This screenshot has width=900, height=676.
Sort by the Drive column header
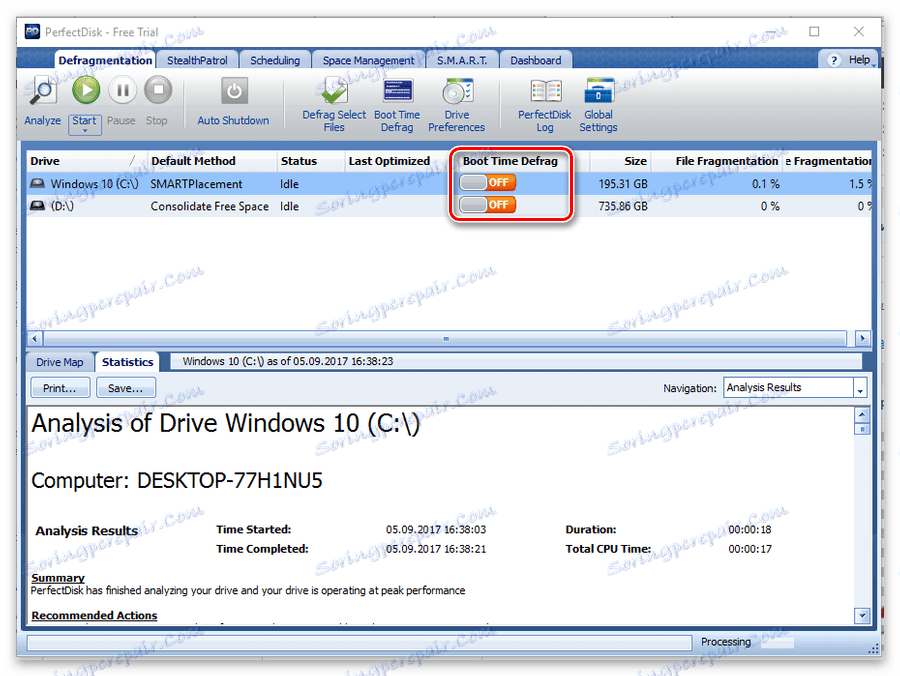tap(86, 161)
